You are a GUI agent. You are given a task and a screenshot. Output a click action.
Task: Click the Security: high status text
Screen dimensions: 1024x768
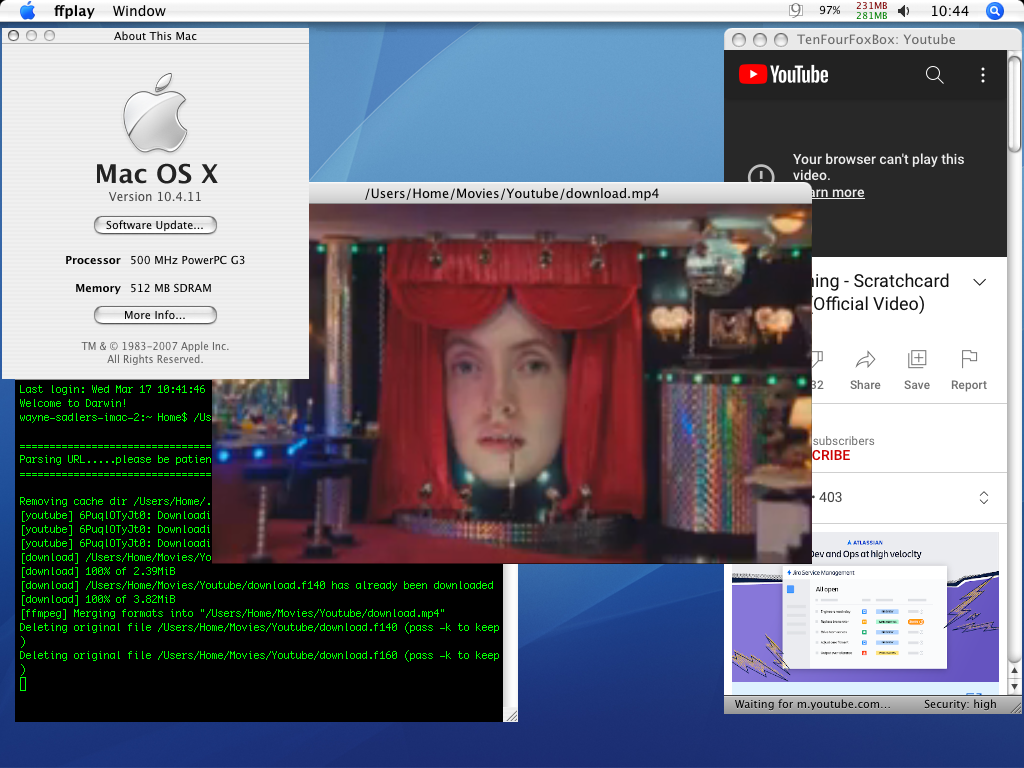pos(960,704)
